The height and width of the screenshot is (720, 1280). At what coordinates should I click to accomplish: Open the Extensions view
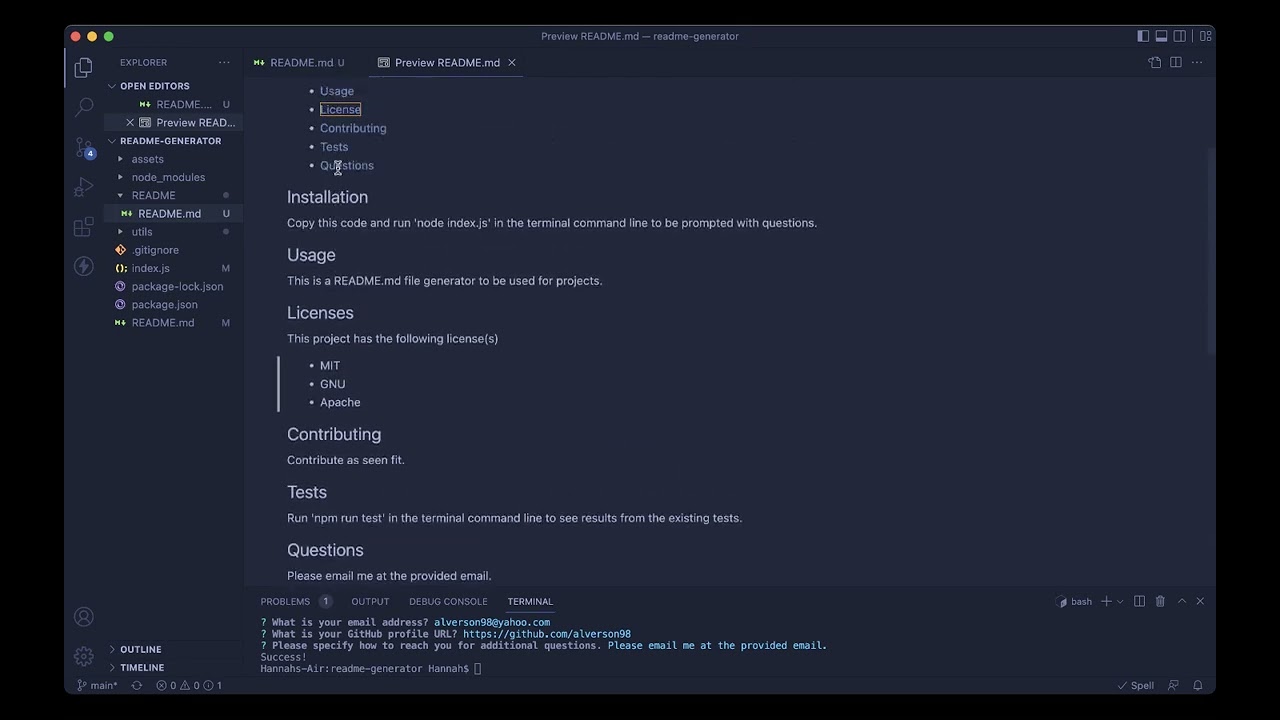[84, 227]
